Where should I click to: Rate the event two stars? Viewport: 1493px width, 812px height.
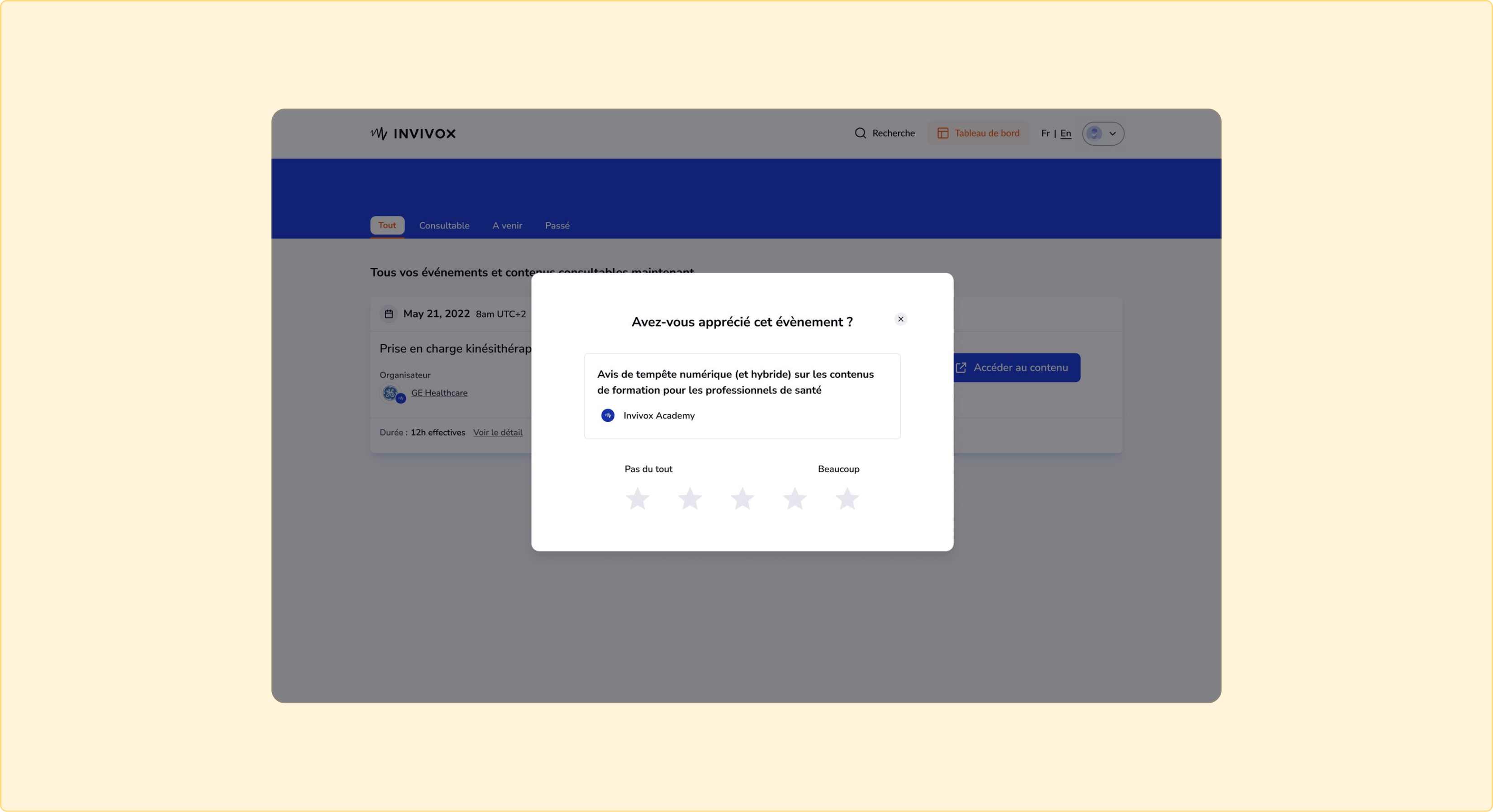[x=689, y=499]
